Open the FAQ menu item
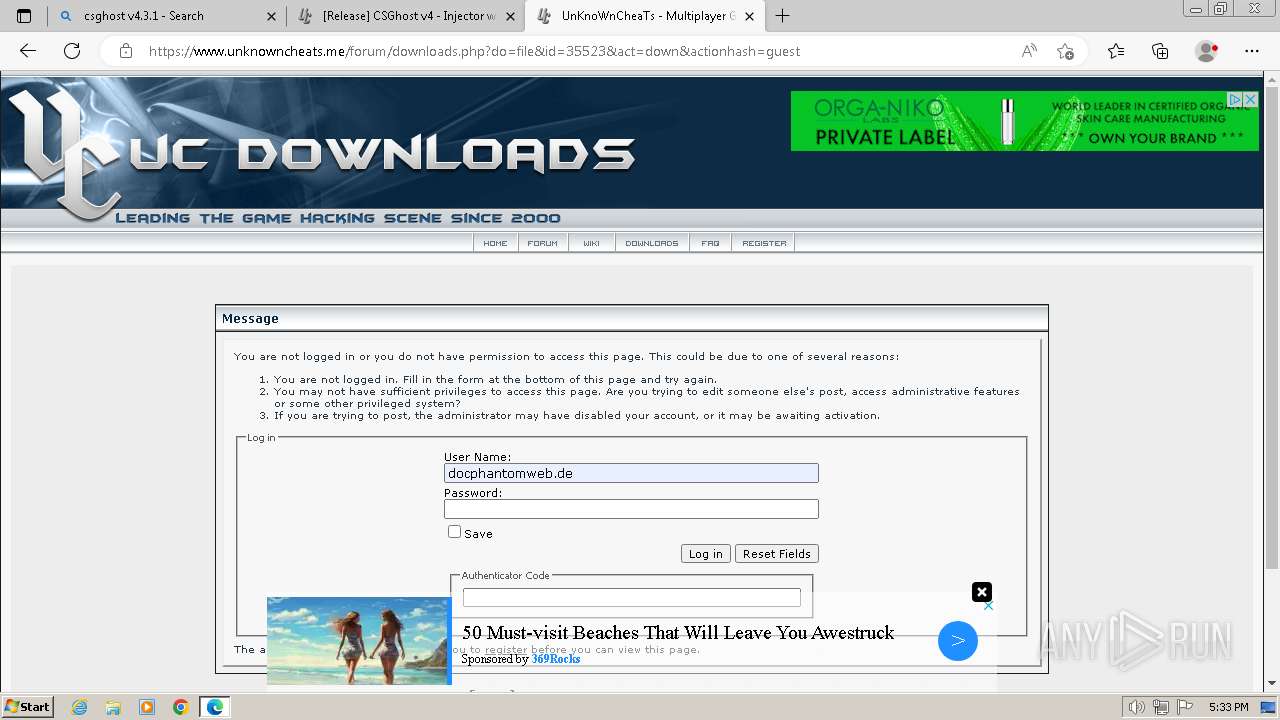Image resolution: width=1280 pixels, height=720 pixels. pyautogui.click(x=710, y=243)
